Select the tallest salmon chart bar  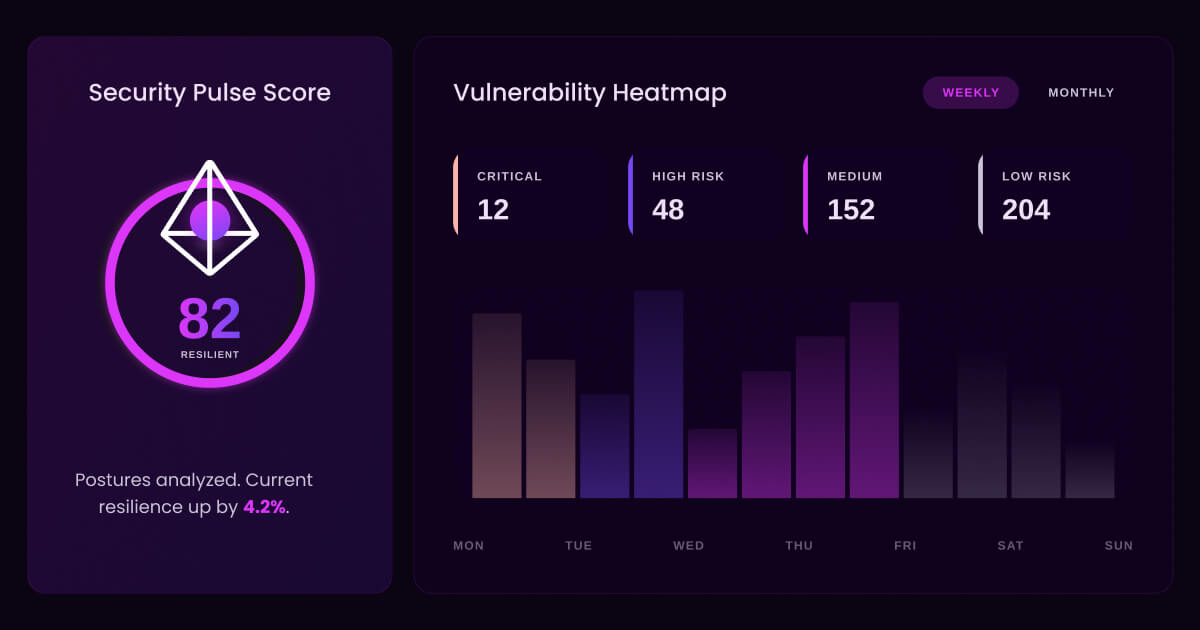497,406
